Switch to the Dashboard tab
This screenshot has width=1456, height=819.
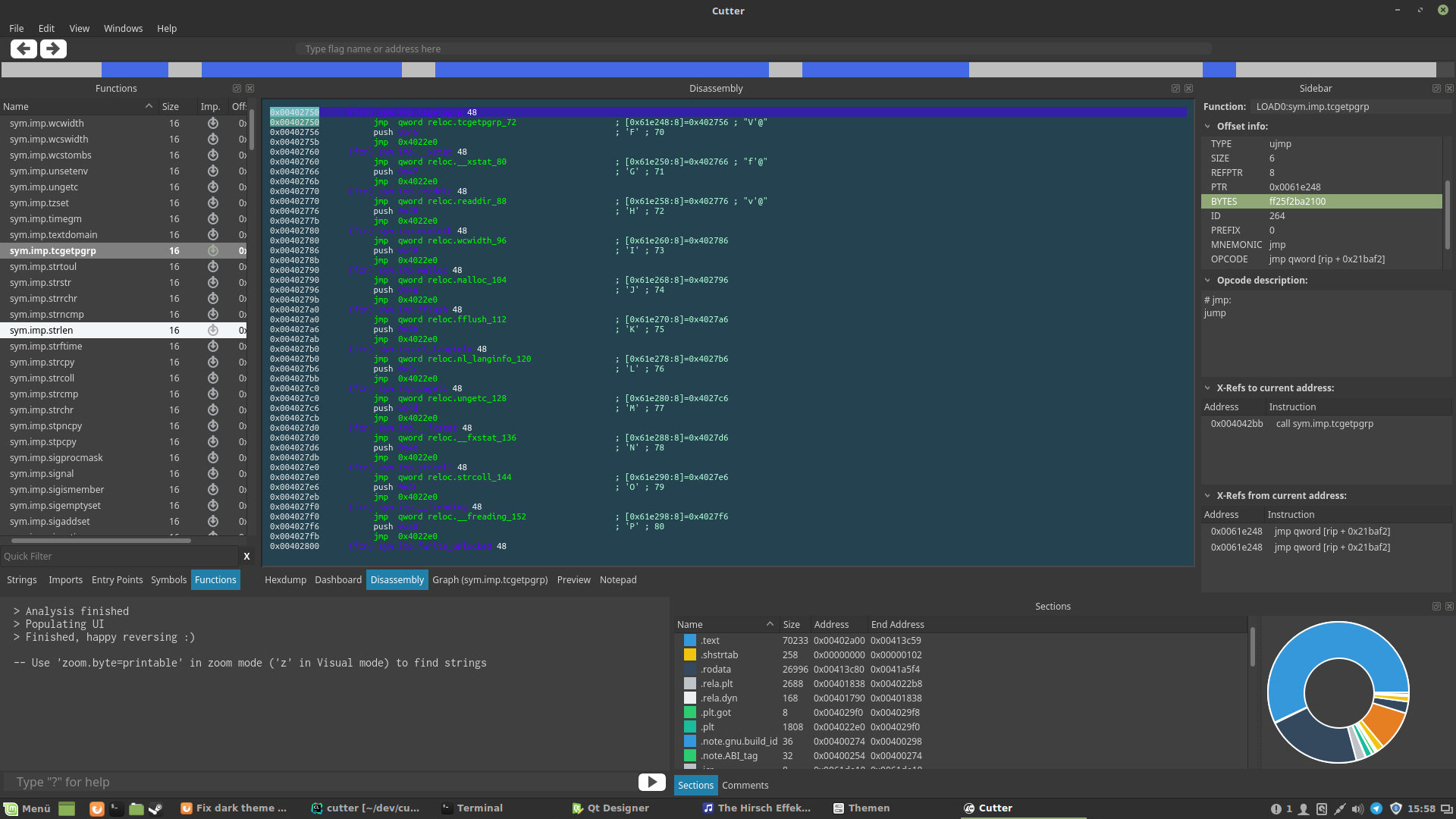coord(338,580)
